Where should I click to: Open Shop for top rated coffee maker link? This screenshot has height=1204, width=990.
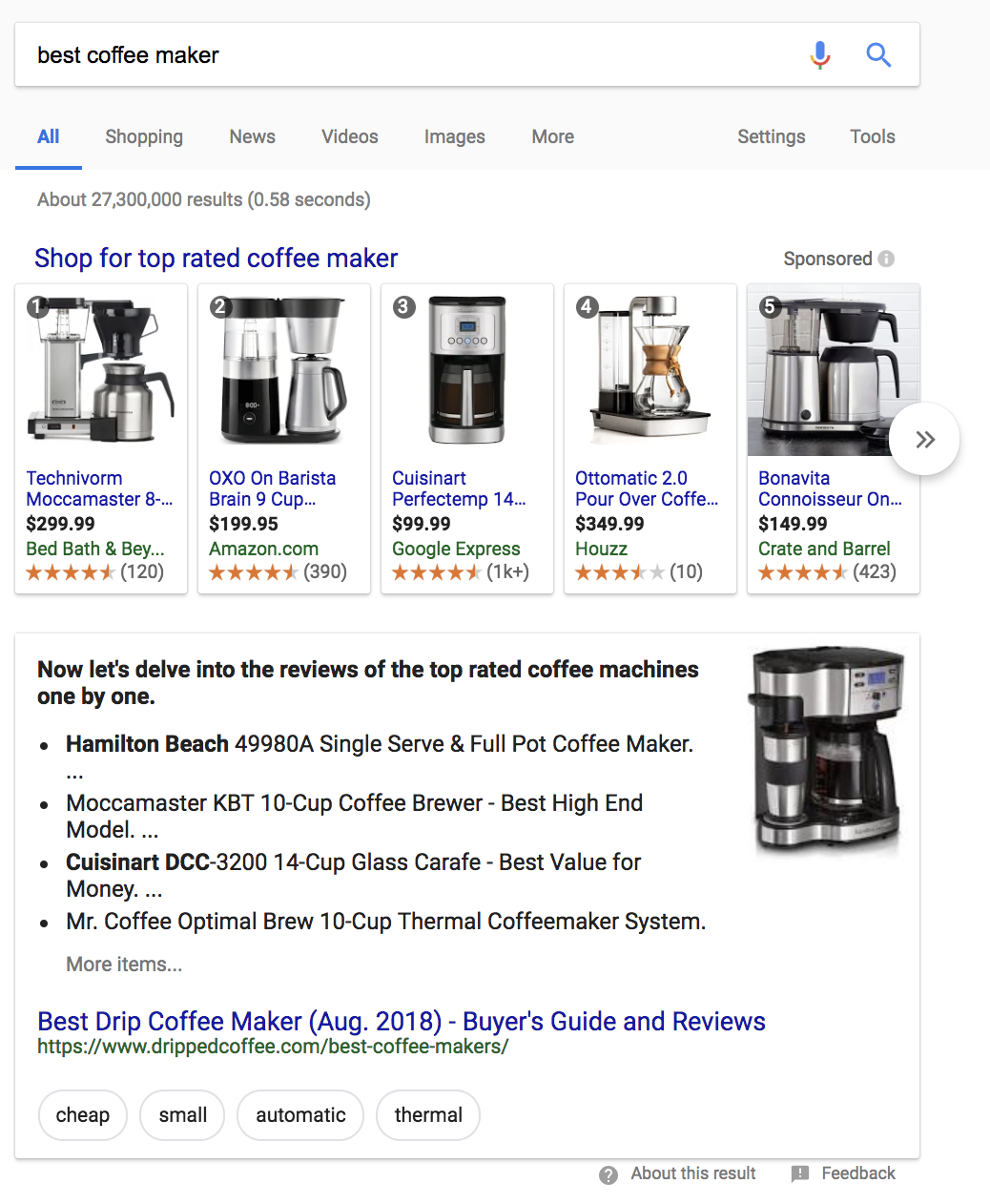[x=217, y=259]
